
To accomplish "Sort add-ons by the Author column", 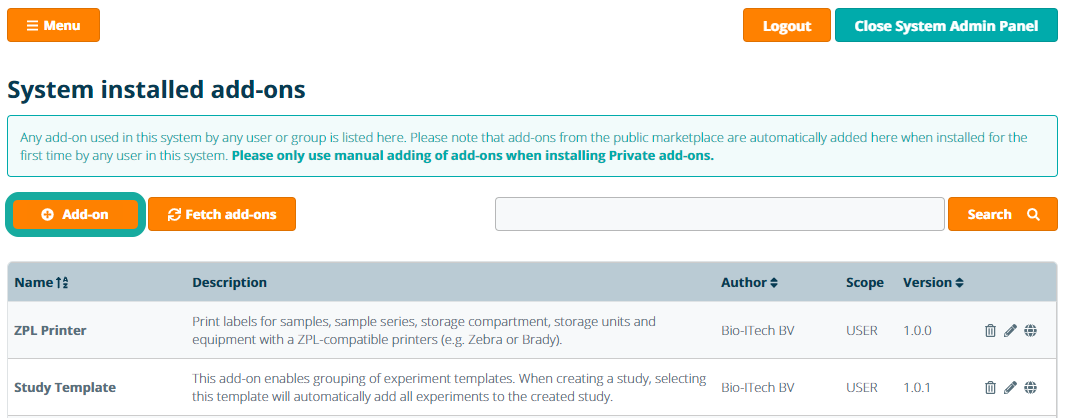I will click(749, 283).
